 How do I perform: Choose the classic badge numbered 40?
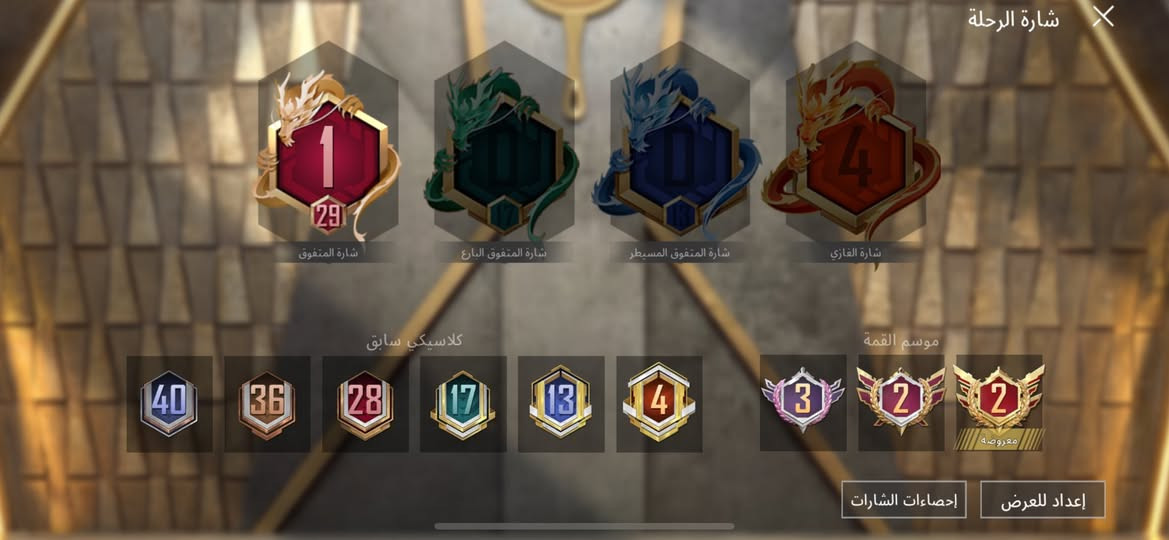click(169, 404)
